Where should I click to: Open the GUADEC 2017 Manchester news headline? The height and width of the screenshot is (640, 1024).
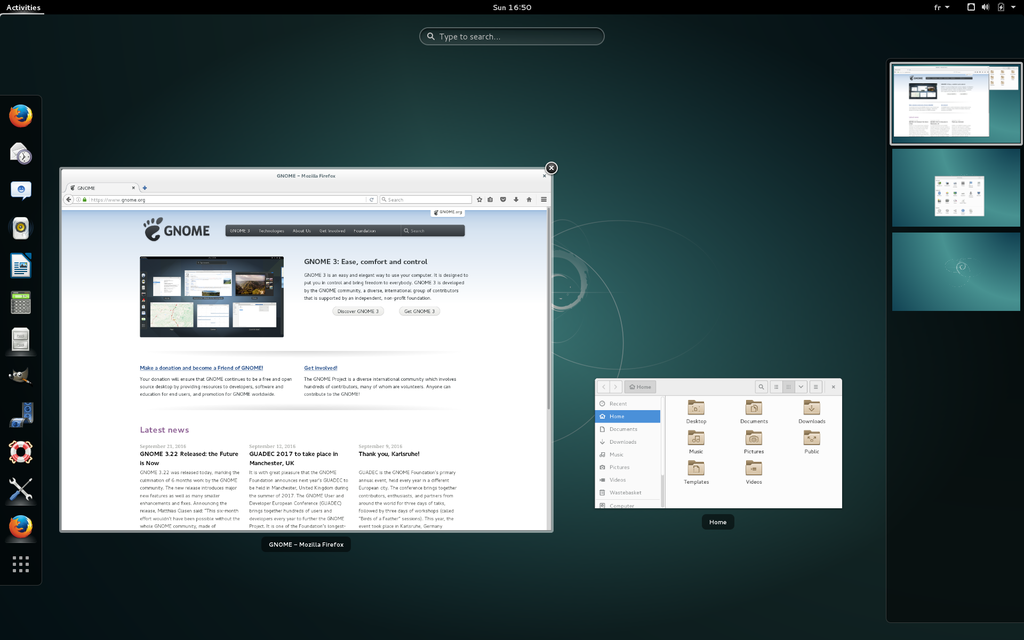tap(293, 458)
